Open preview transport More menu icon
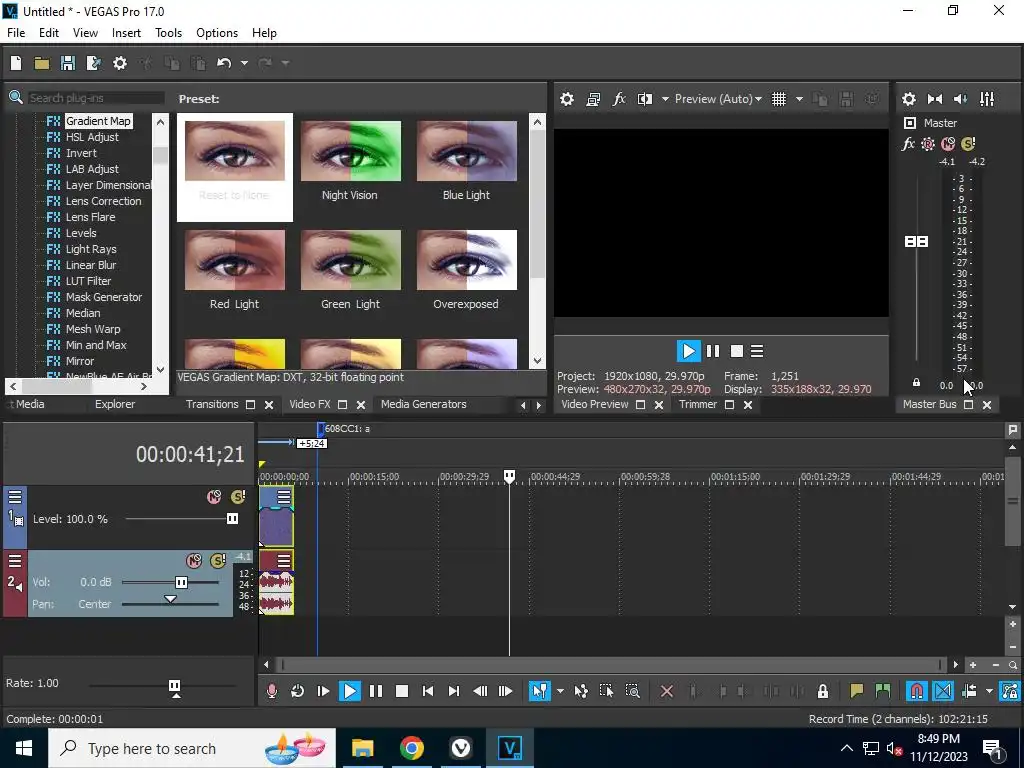Image resolution: width=1024 pixels, height=768 pixels. click(x=757, y=351)
